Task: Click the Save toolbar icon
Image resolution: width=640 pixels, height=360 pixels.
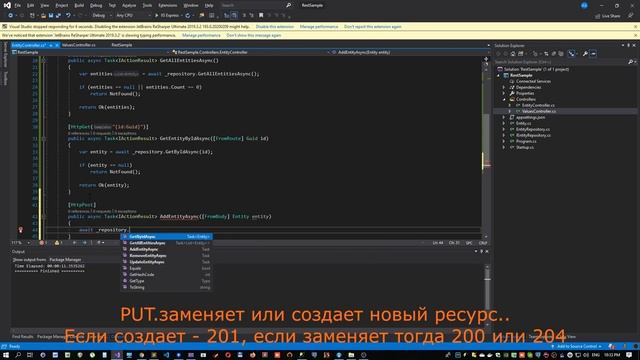Action: 51,16
